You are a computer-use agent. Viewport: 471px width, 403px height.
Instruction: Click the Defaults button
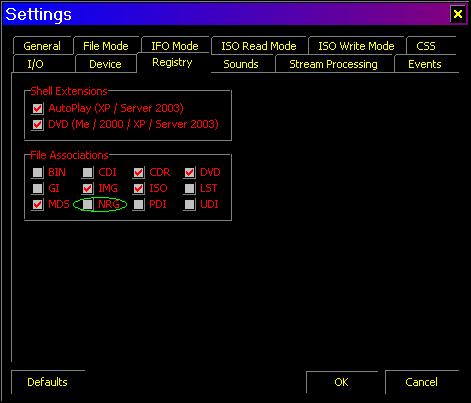(x=48, y=382)
